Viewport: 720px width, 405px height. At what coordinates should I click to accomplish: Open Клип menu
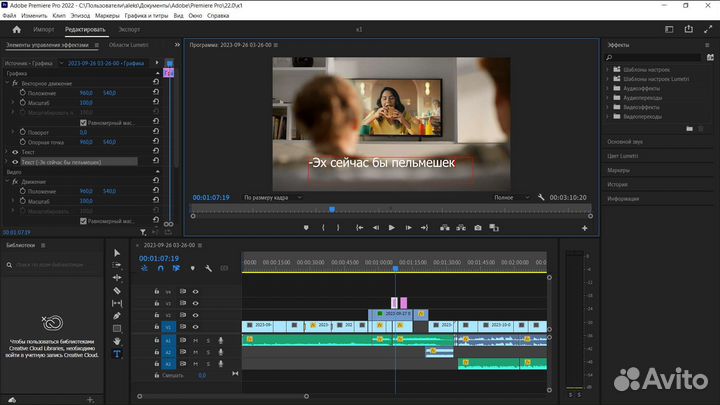[x=59, y=16]
